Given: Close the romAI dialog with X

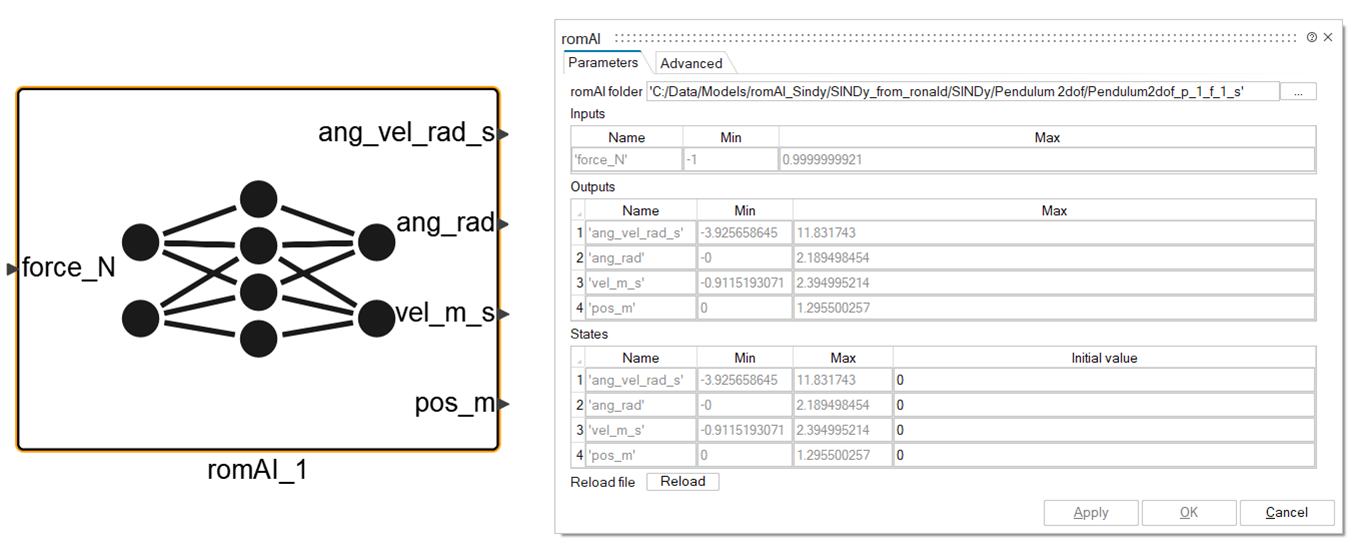Looking at the screenshot, I should point(1328,37).
